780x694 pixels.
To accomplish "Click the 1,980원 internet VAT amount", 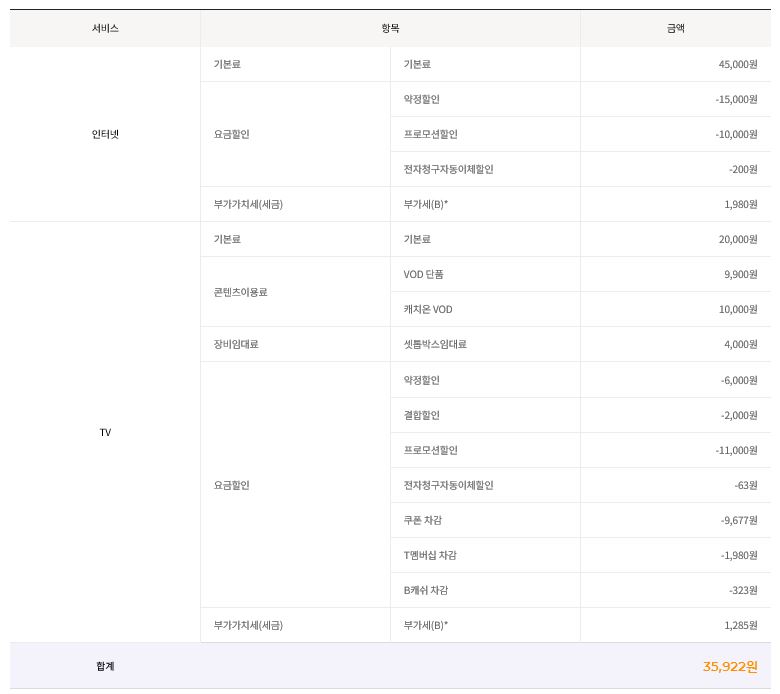I will coord(741,204).
